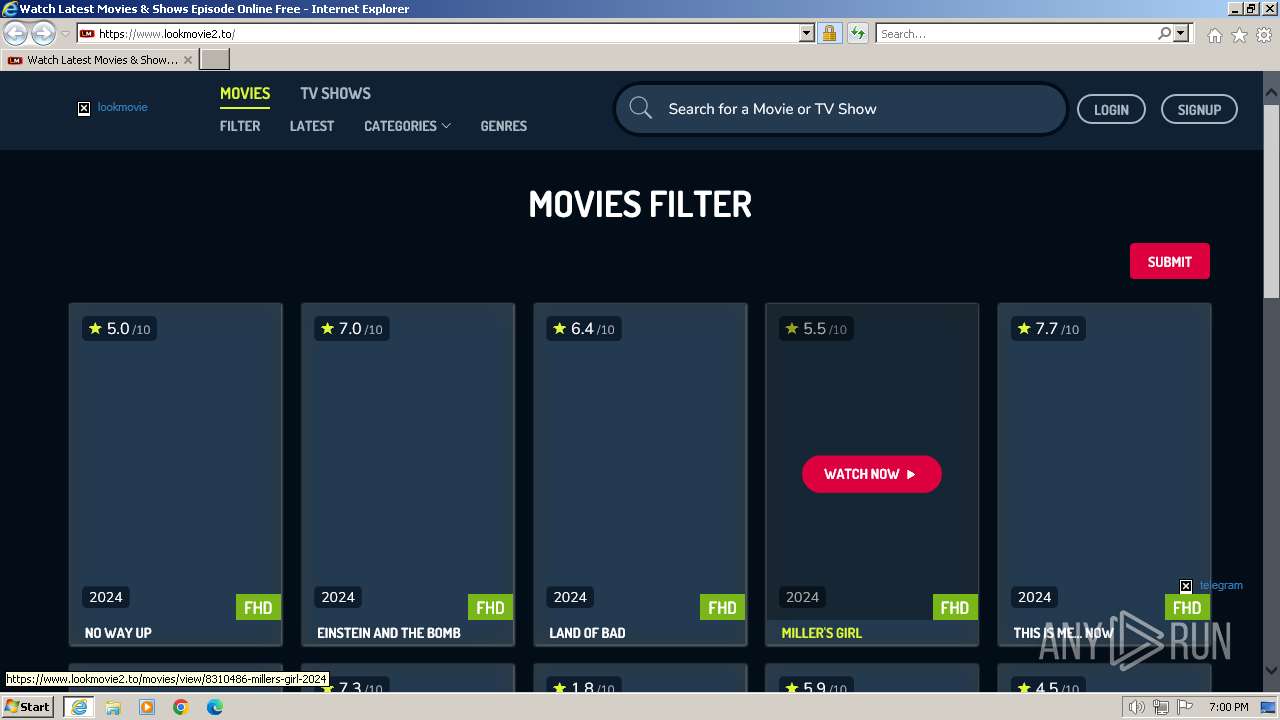Click the red Submit button
This screenshot has width=1280, height=720.
1170,262
